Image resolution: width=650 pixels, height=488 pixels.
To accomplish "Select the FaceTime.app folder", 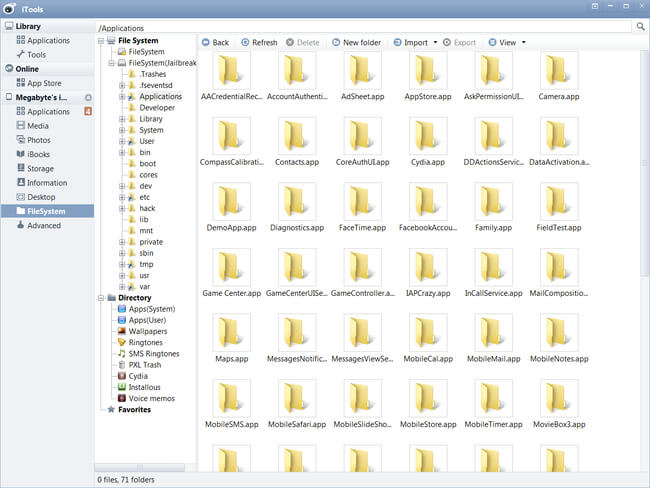I will (362, 207).
